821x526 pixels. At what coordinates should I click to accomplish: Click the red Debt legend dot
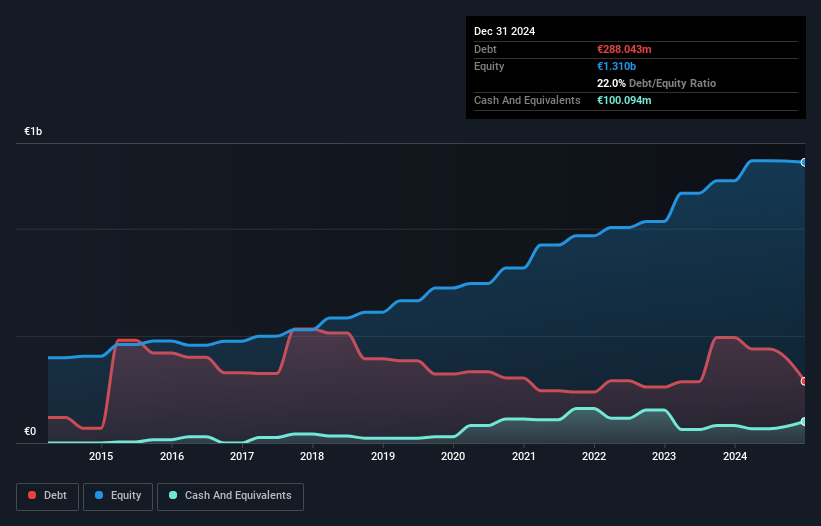[x=32, y=495]
